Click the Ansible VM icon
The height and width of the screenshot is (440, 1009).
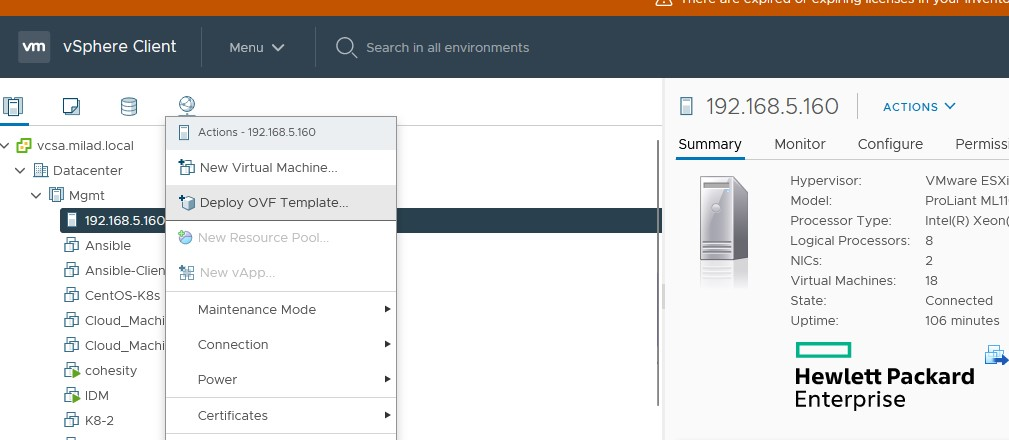tap(71, 245)
